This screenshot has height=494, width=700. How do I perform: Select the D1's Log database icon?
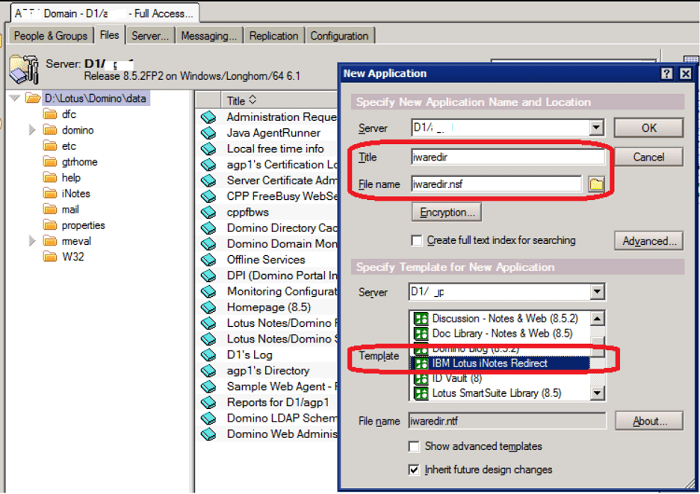208,355
